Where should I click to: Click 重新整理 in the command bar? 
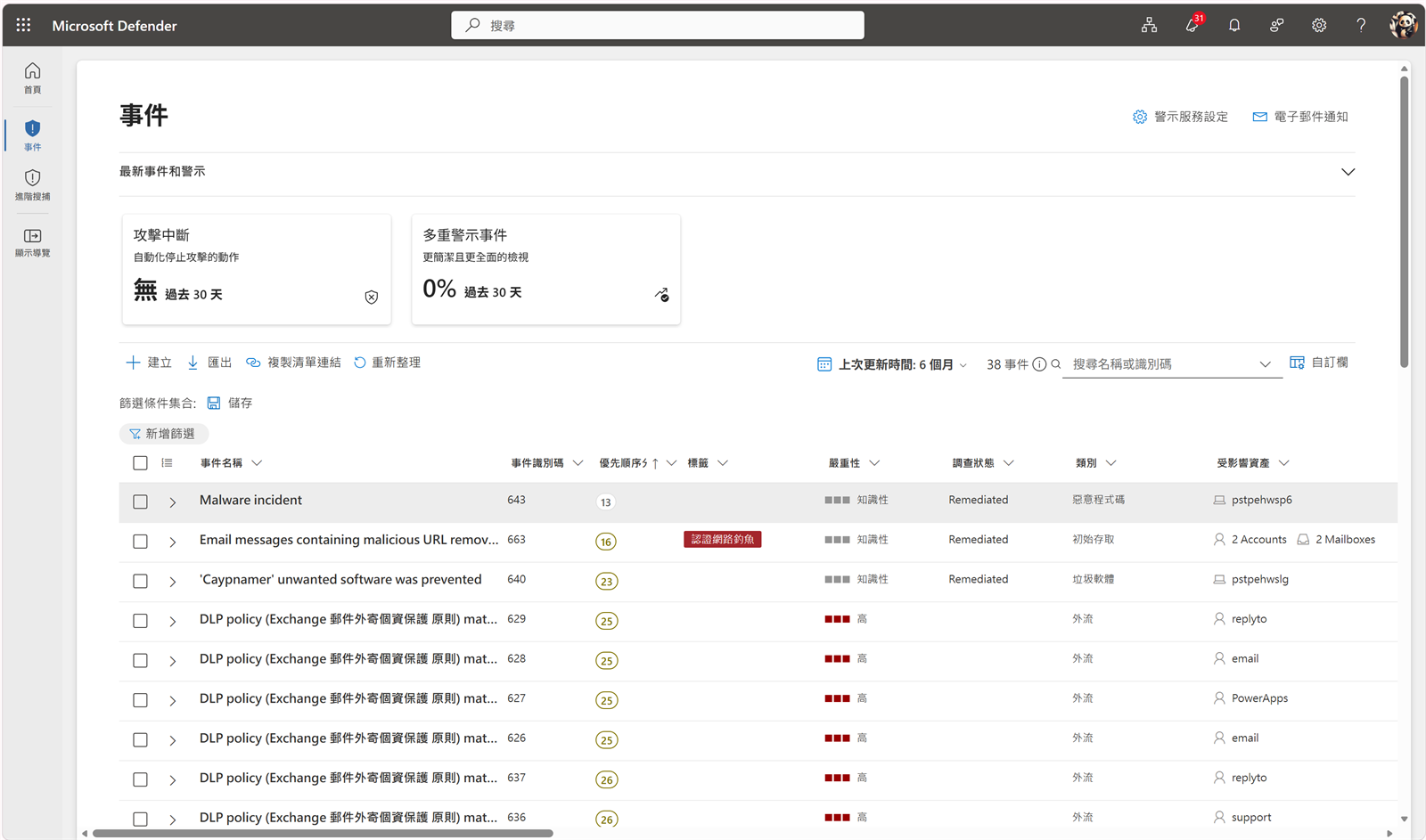coord(387,363)
